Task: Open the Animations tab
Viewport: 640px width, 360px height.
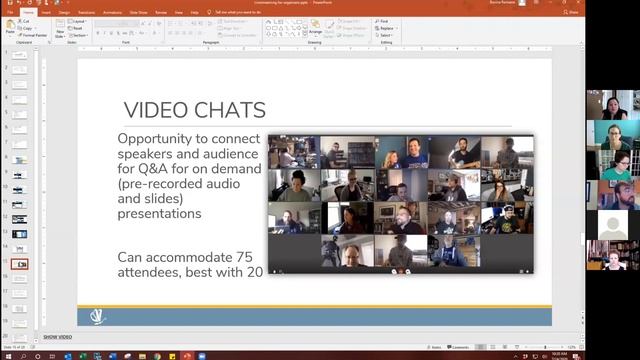Action: (112, 12)
